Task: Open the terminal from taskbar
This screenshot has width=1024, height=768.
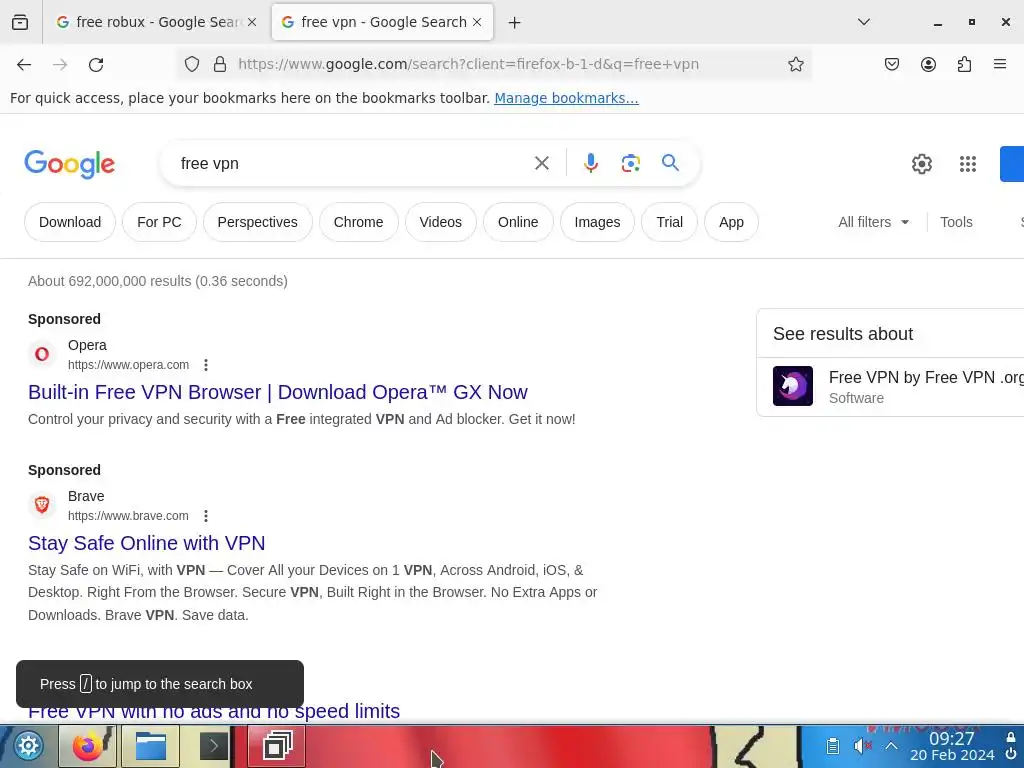Action: pyautogui.click(x=214, y=746)
